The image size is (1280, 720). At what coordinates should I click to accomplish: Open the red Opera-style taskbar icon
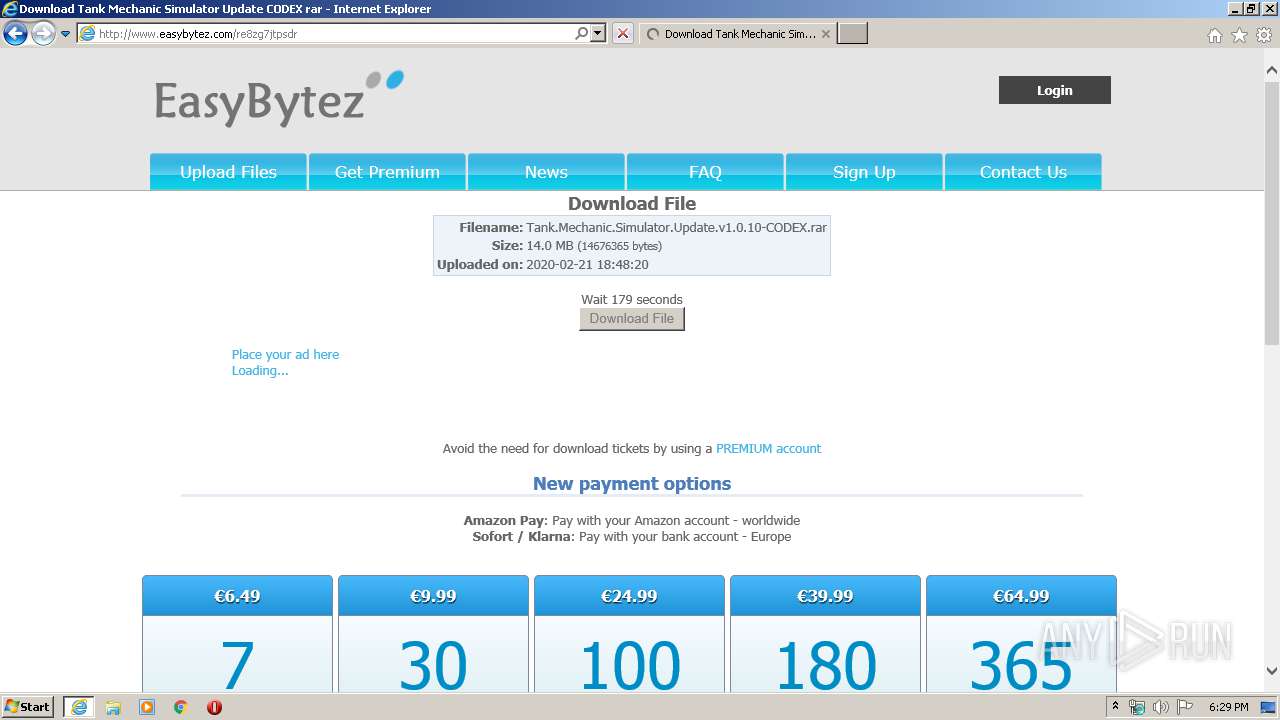pyautogui.click(x=214, y=707)
